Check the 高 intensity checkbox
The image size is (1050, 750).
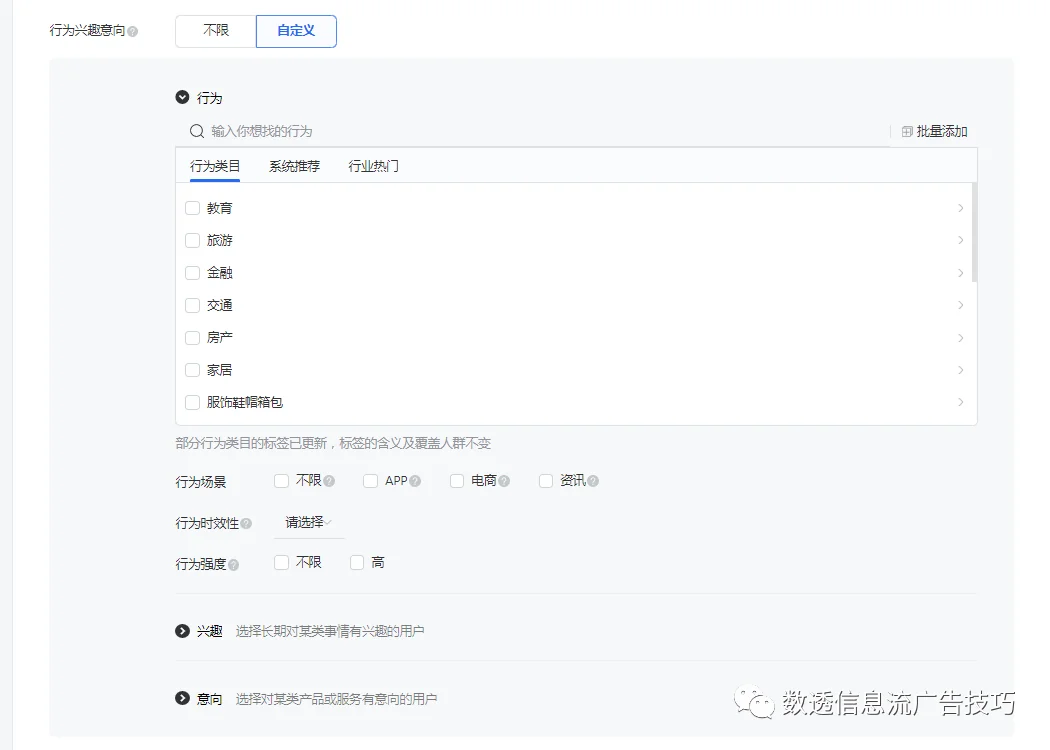(357, 562)
